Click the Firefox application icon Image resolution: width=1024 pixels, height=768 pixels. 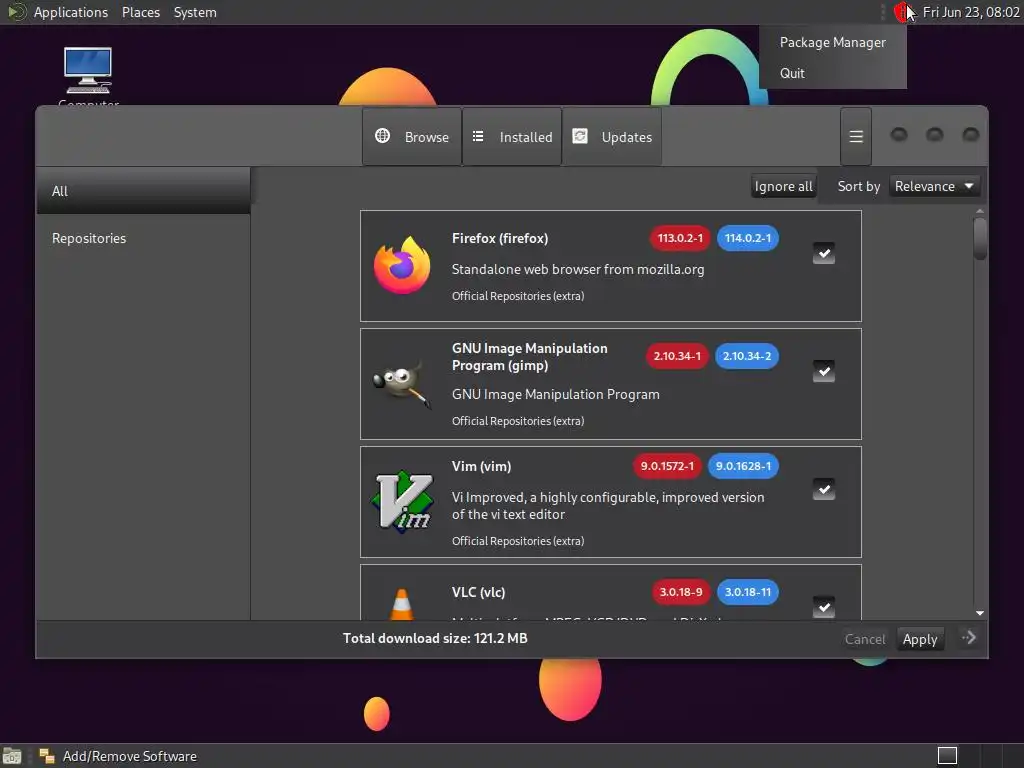pos(402,265)
